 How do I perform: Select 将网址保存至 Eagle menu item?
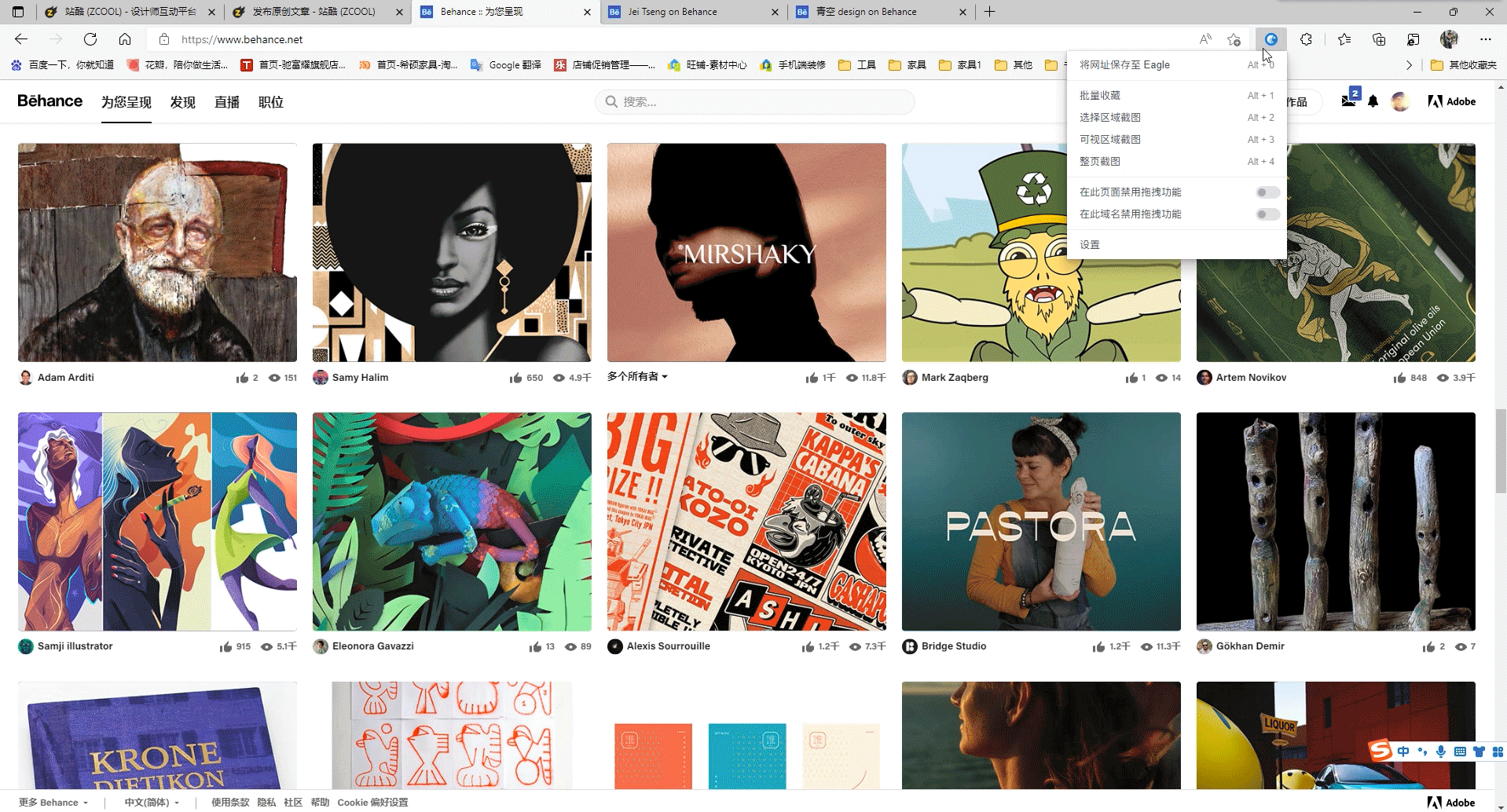[1176, 65]
